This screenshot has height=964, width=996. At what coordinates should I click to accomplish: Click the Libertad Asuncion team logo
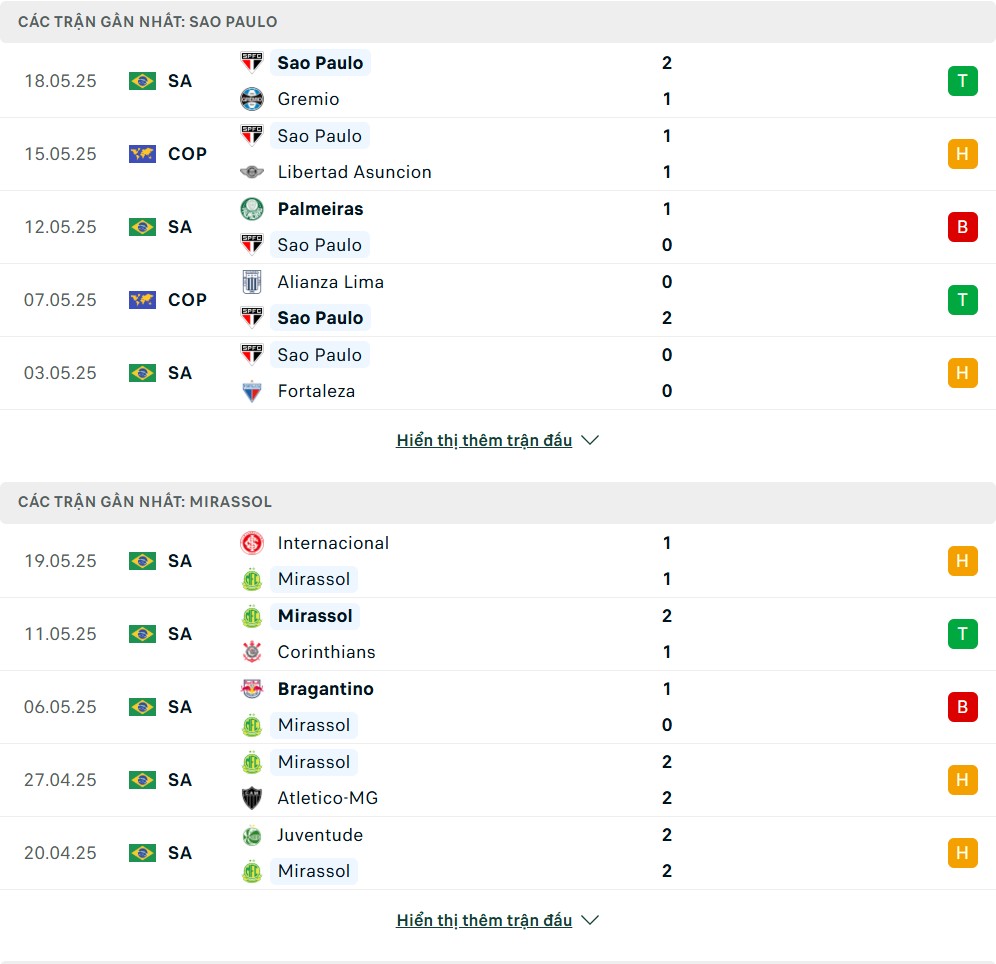252,172
